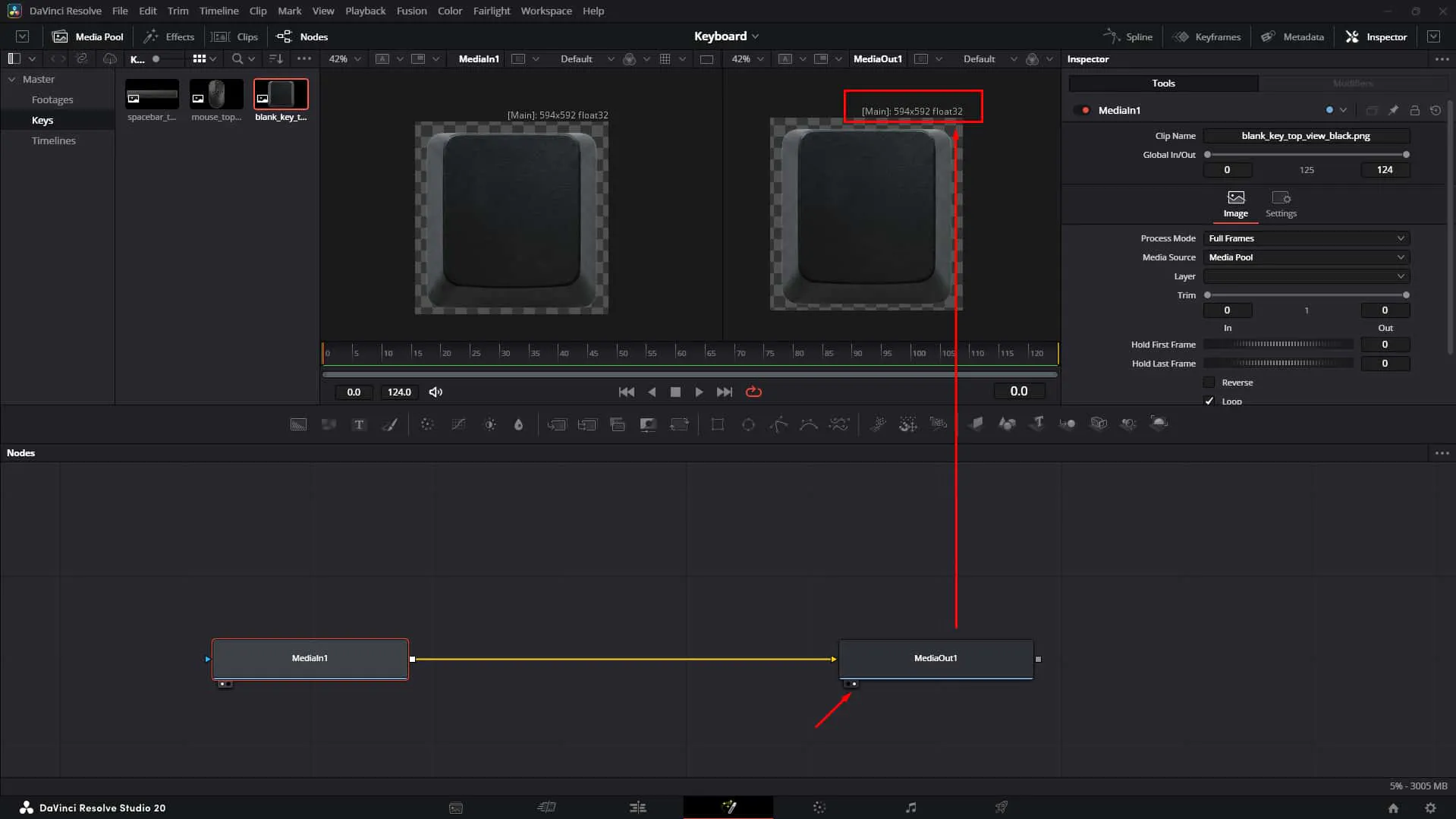Add a Blur node from the toolbar
The width and height of the screenshot is (1456, 819).
pos(519,424)
